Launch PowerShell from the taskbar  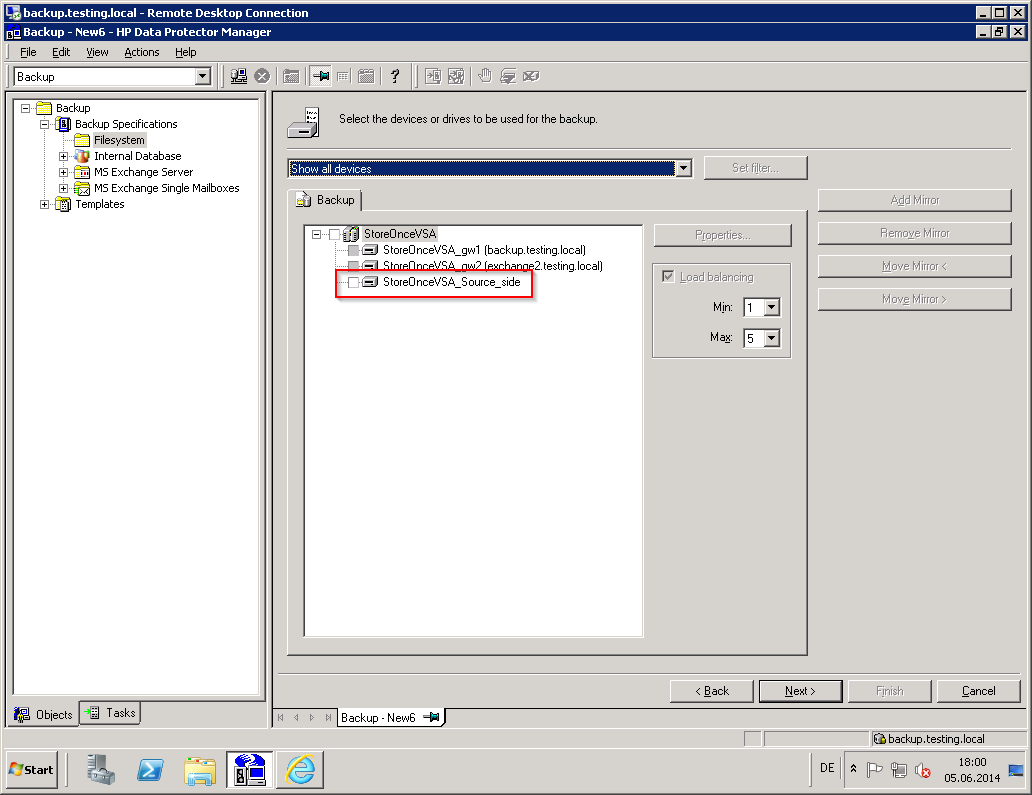point(150,769)
